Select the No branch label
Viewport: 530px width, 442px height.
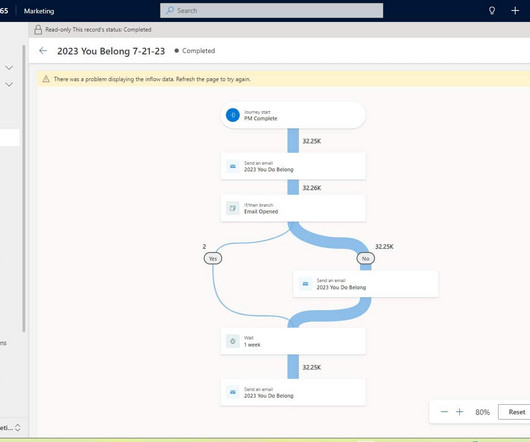(366, 259)
